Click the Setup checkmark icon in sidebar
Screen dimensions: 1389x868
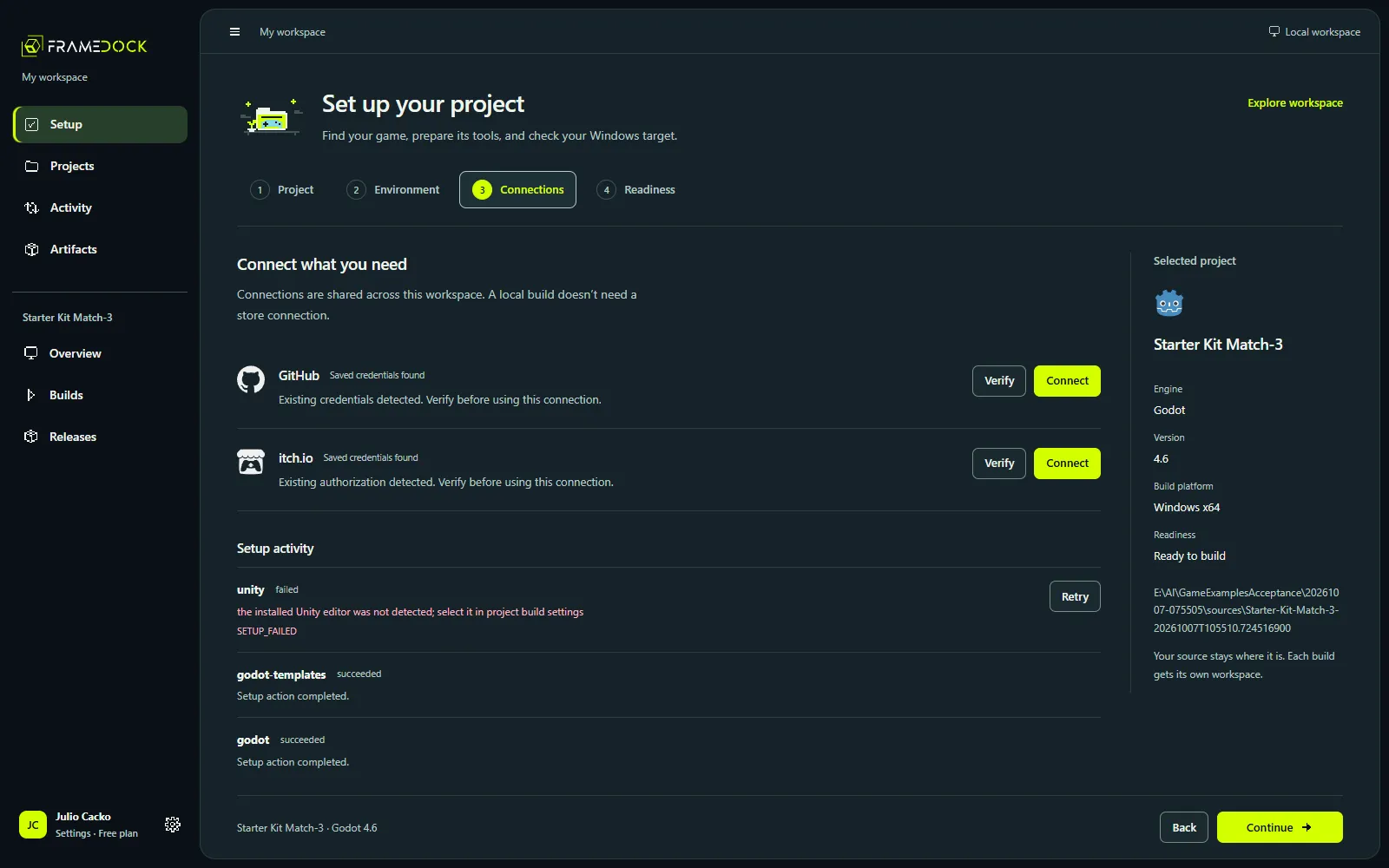[x=32, y=124]
